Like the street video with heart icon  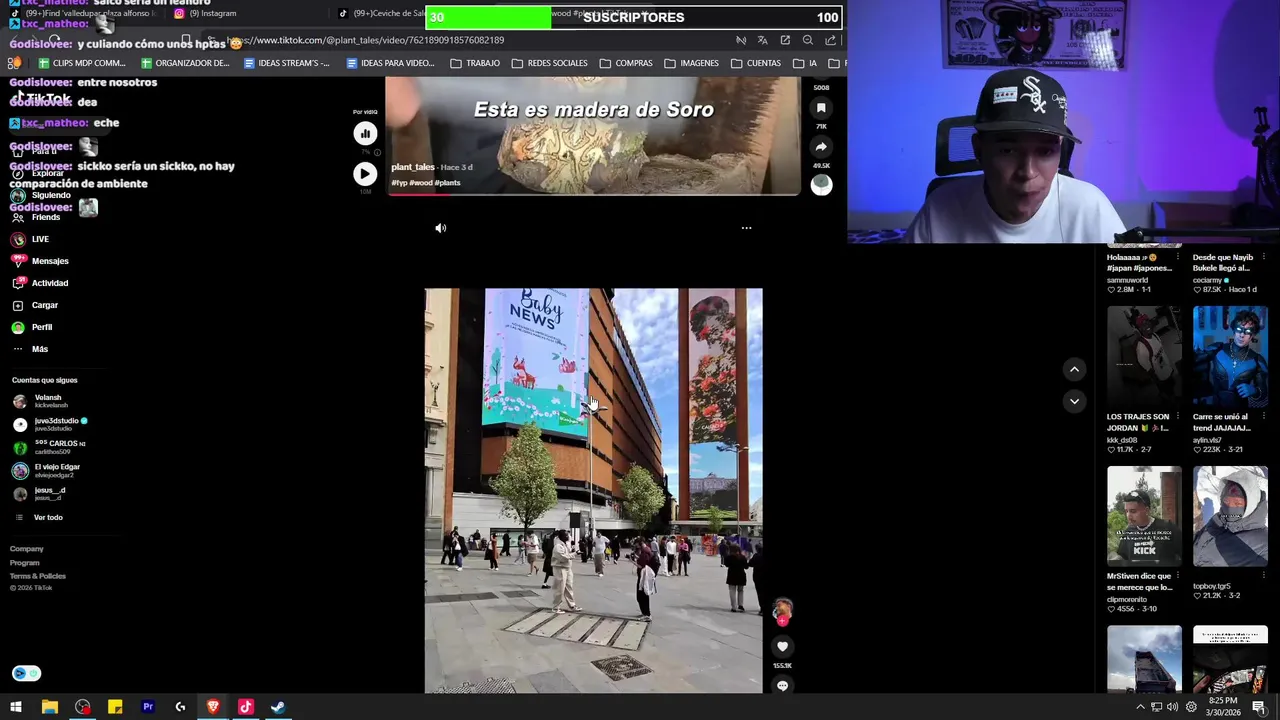782,647
